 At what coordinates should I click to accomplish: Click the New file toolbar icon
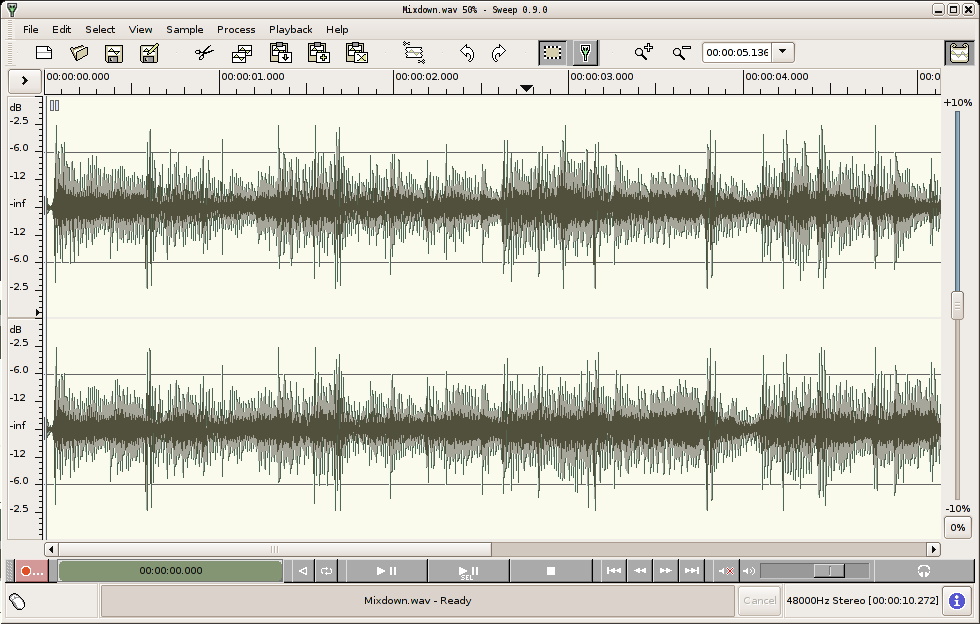[44, 53]
